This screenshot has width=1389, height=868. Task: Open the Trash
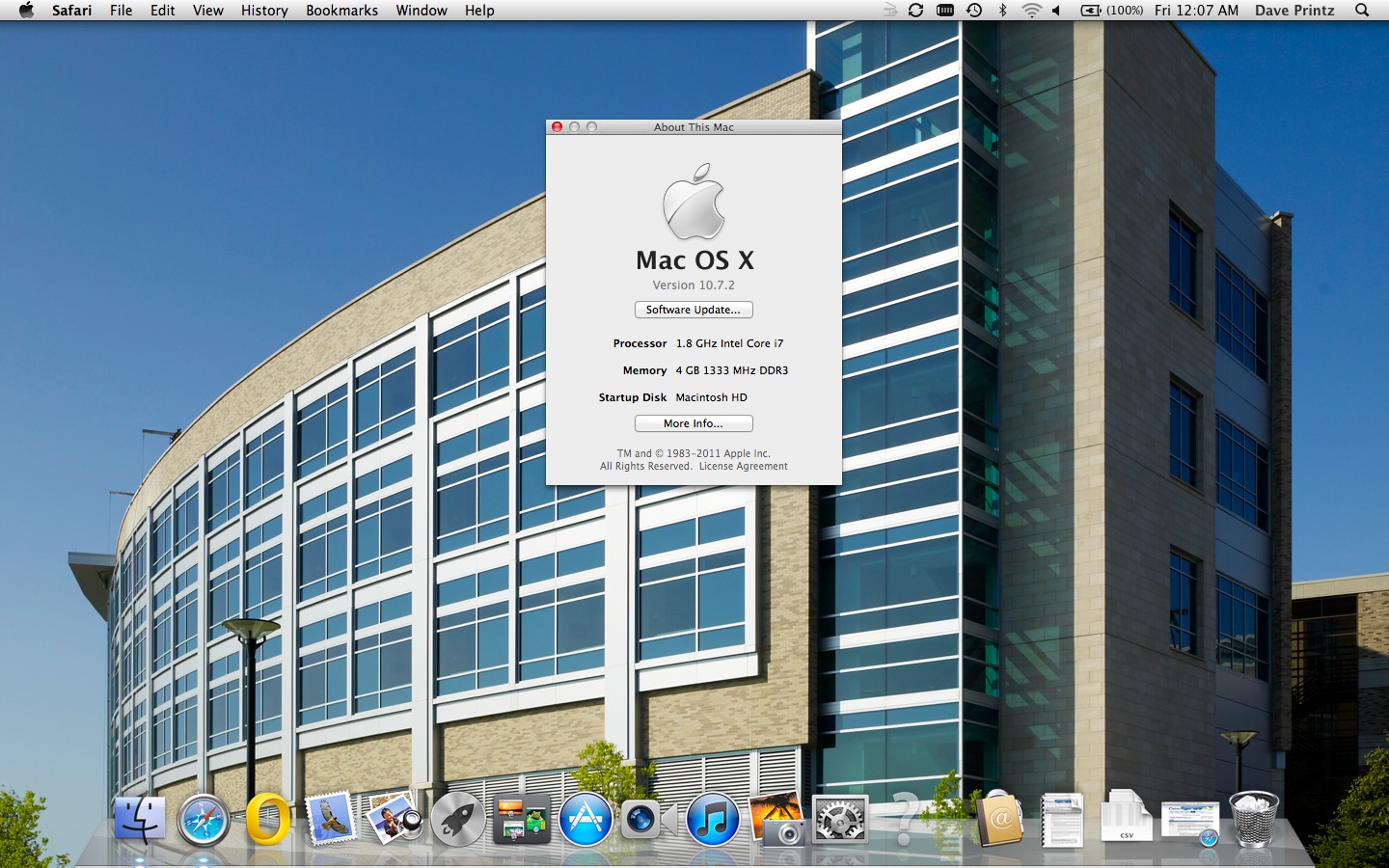click(1254, 820)
